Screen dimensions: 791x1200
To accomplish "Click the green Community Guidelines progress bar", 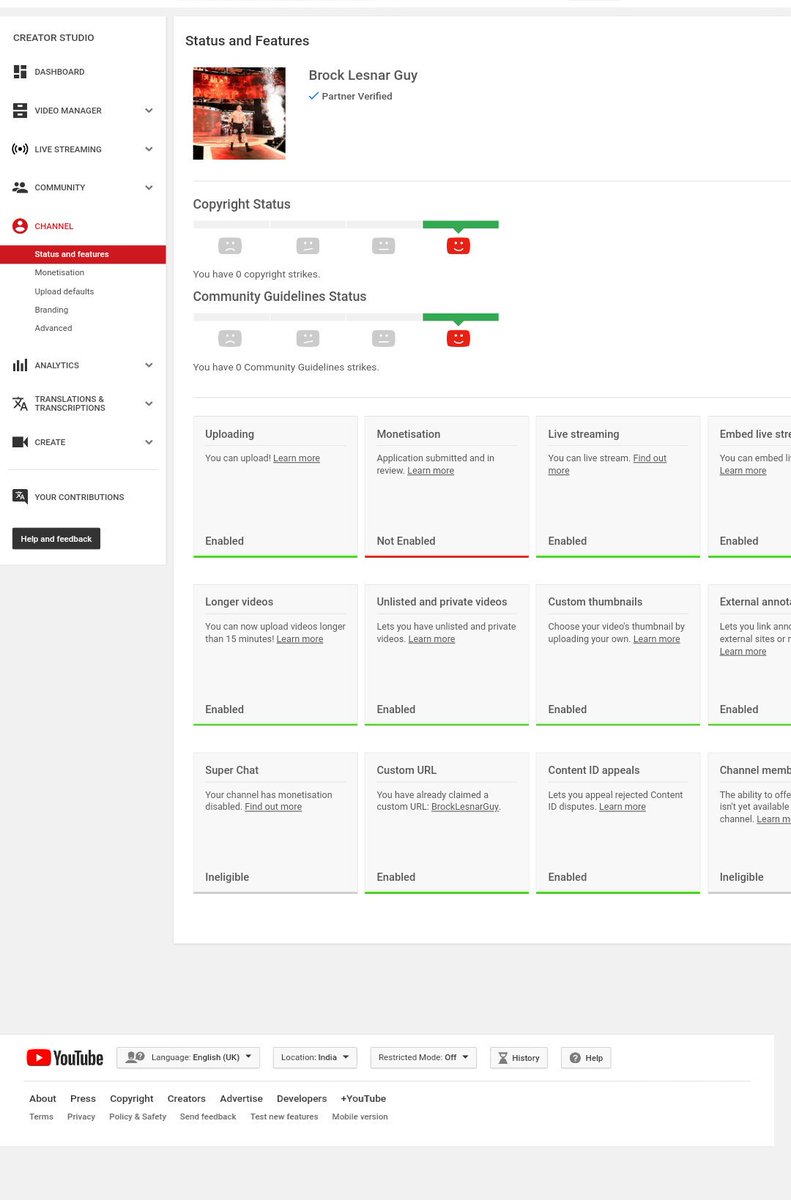I will pos(461,317).
